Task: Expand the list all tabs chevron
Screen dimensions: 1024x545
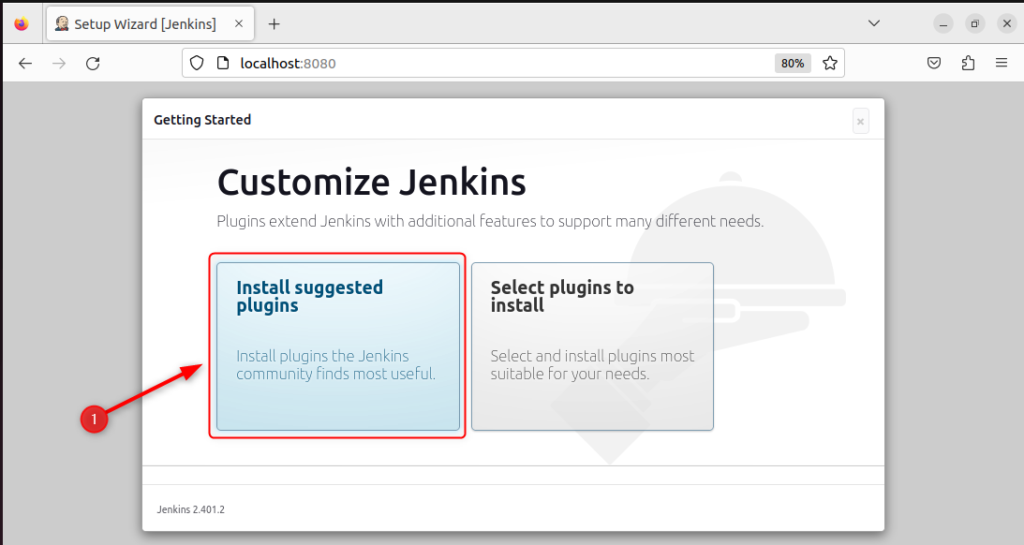Action: [x=874, y=23]
